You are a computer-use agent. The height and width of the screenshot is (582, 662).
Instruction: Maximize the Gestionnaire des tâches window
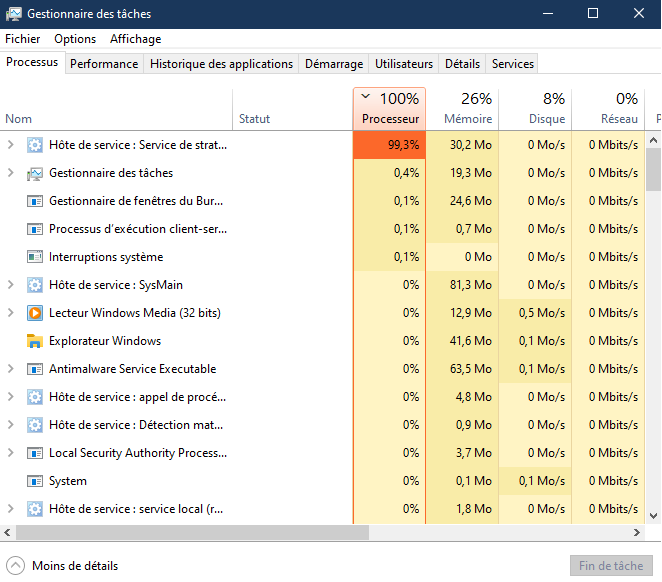click(593, 14)
